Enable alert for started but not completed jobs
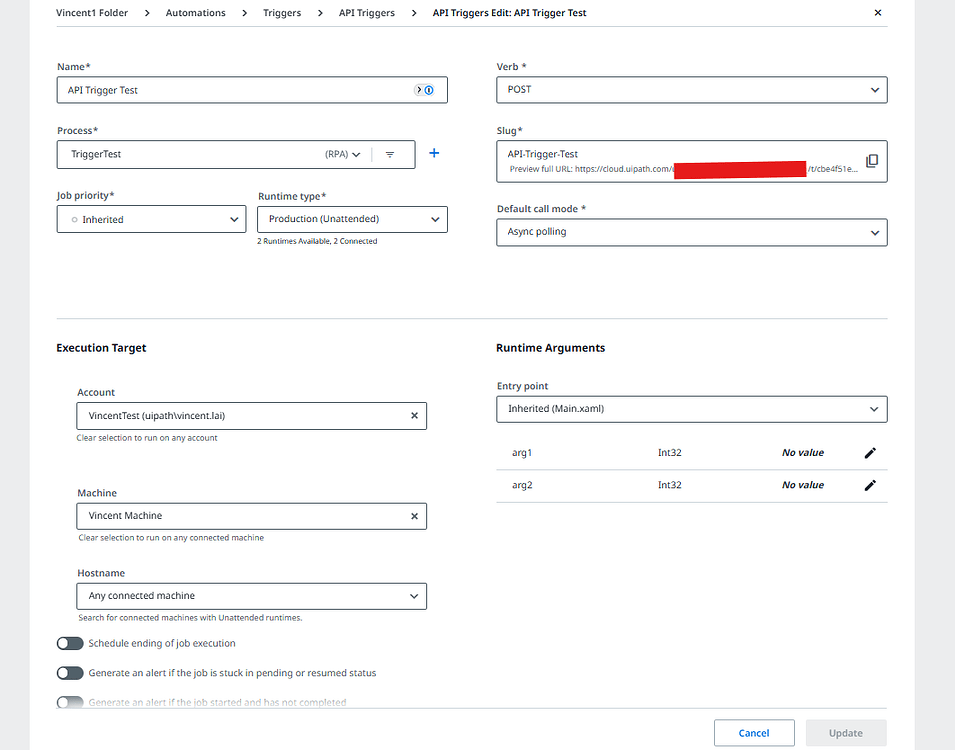Image resolution: width=955 pixels, height=750 pixels. pos(70,702)
